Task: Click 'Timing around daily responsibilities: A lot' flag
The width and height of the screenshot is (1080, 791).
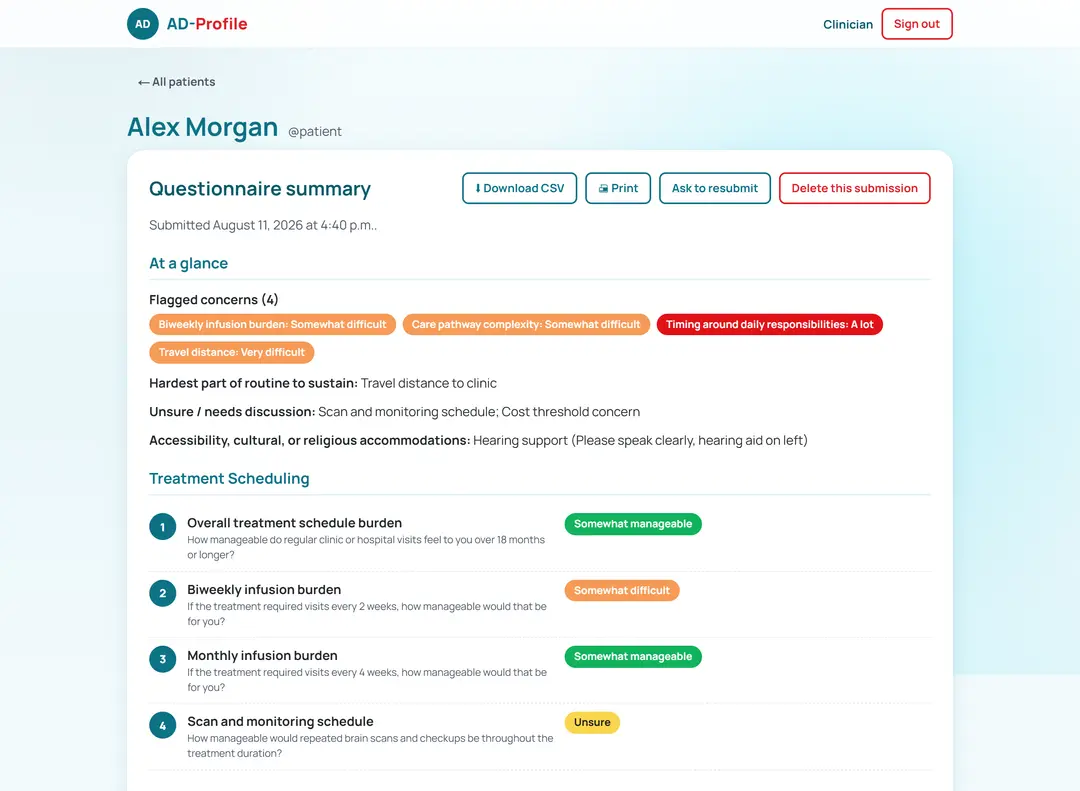Action: 769,325
